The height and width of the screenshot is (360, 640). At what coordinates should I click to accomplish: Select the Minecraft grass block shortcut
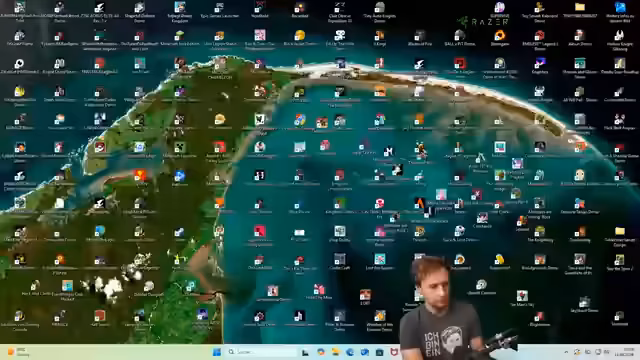[x=179, y=38]
